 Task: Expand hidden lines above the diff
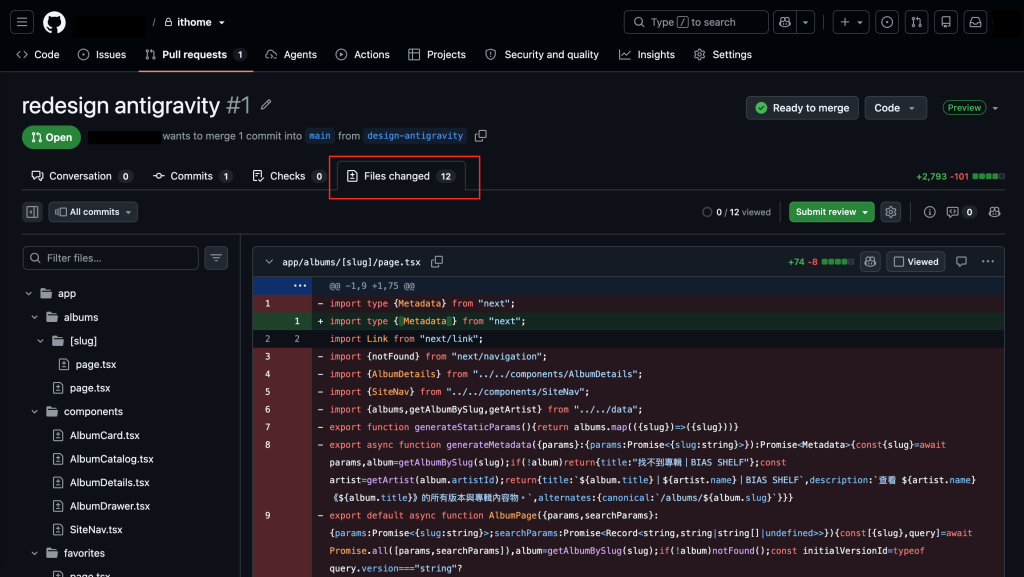pyautogui.click(x=300, y=286)
